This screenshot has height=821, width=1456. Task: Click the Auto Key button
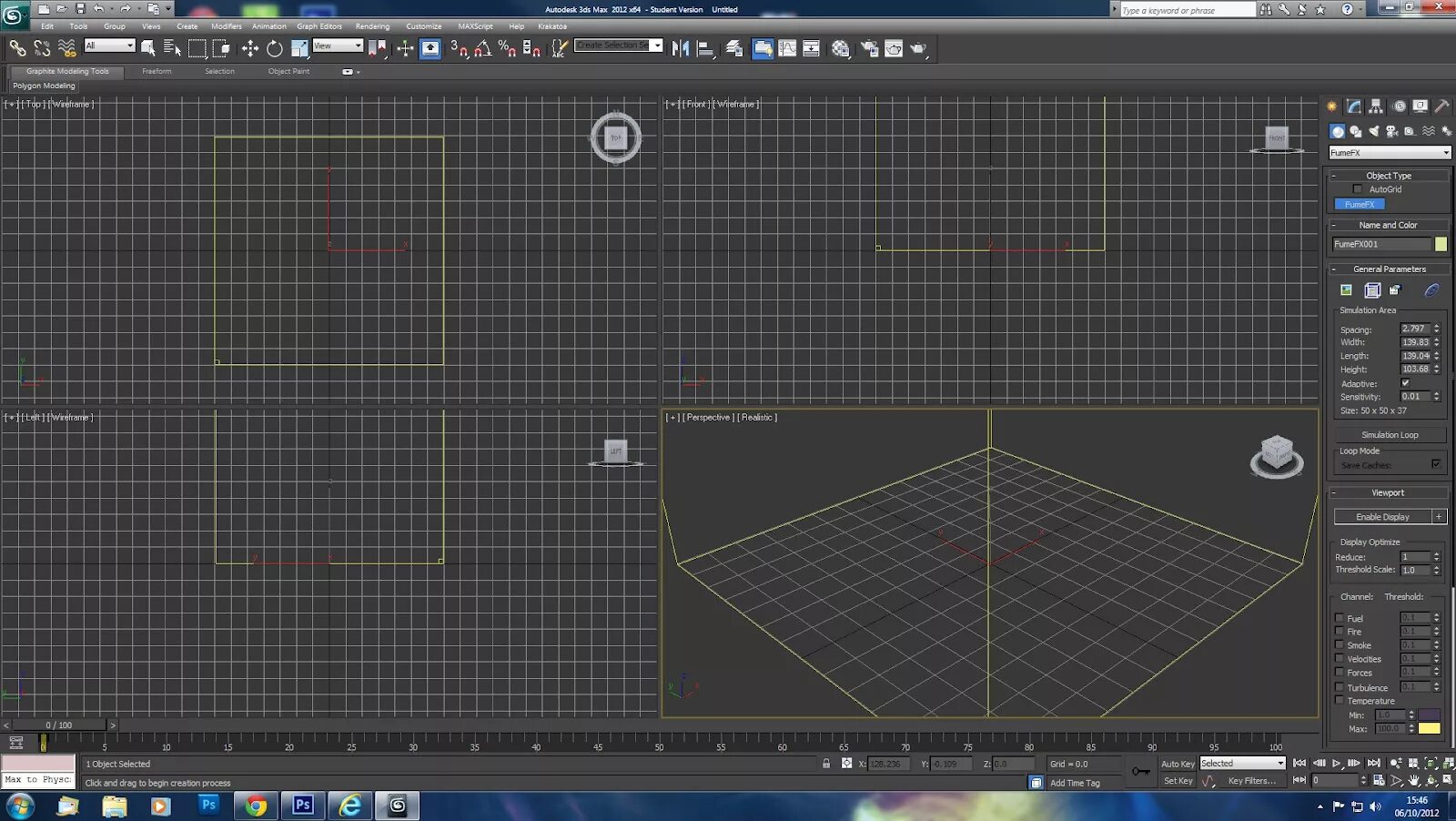coord(1178,764)
